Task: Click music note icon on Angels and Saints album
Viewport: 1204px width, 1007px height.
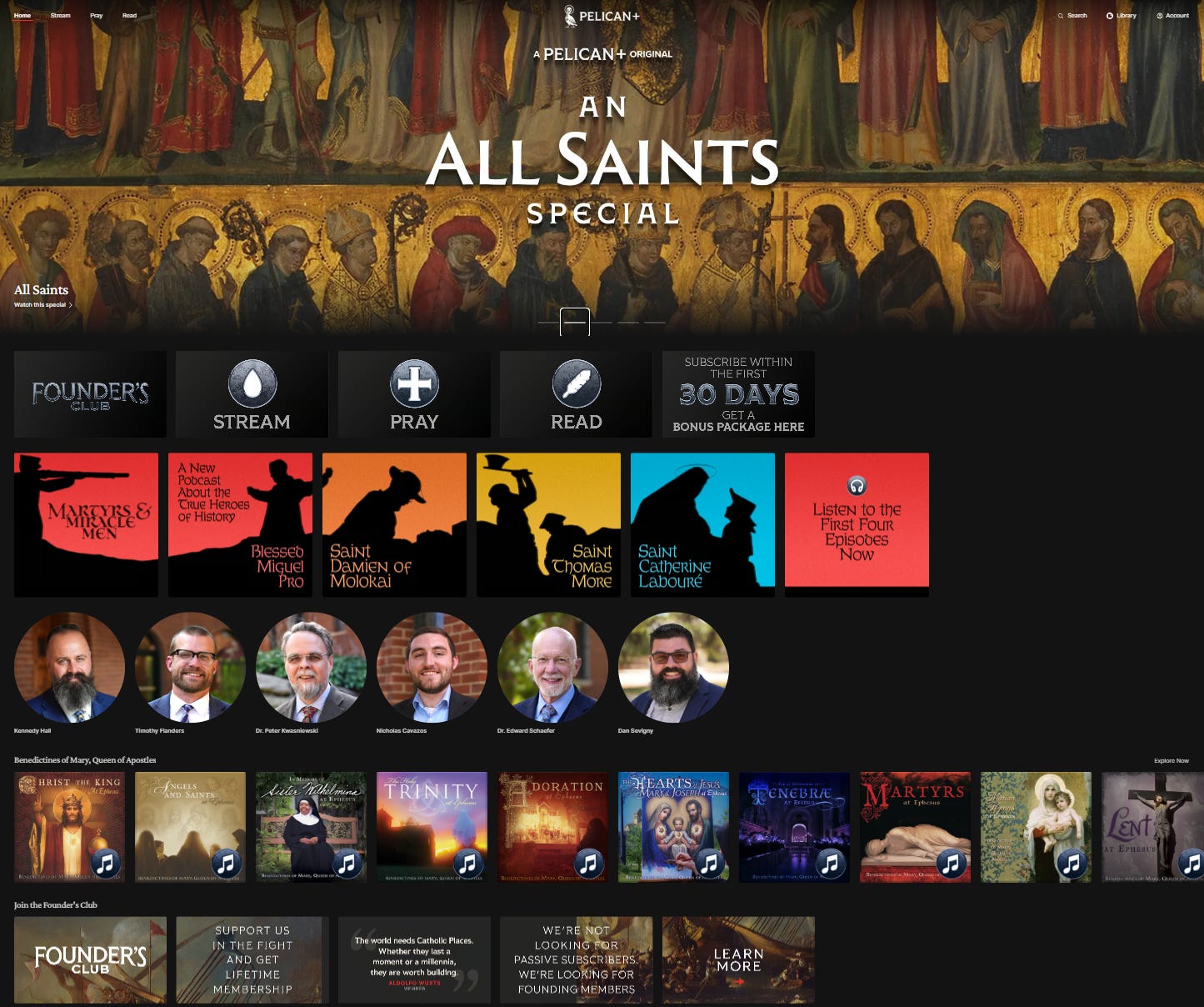Action: [x=226, y=863]
